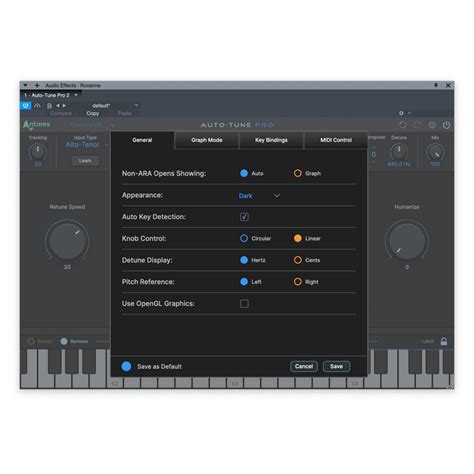Click the Compare button
Screen dimensions: 474x474
point(61,113)
